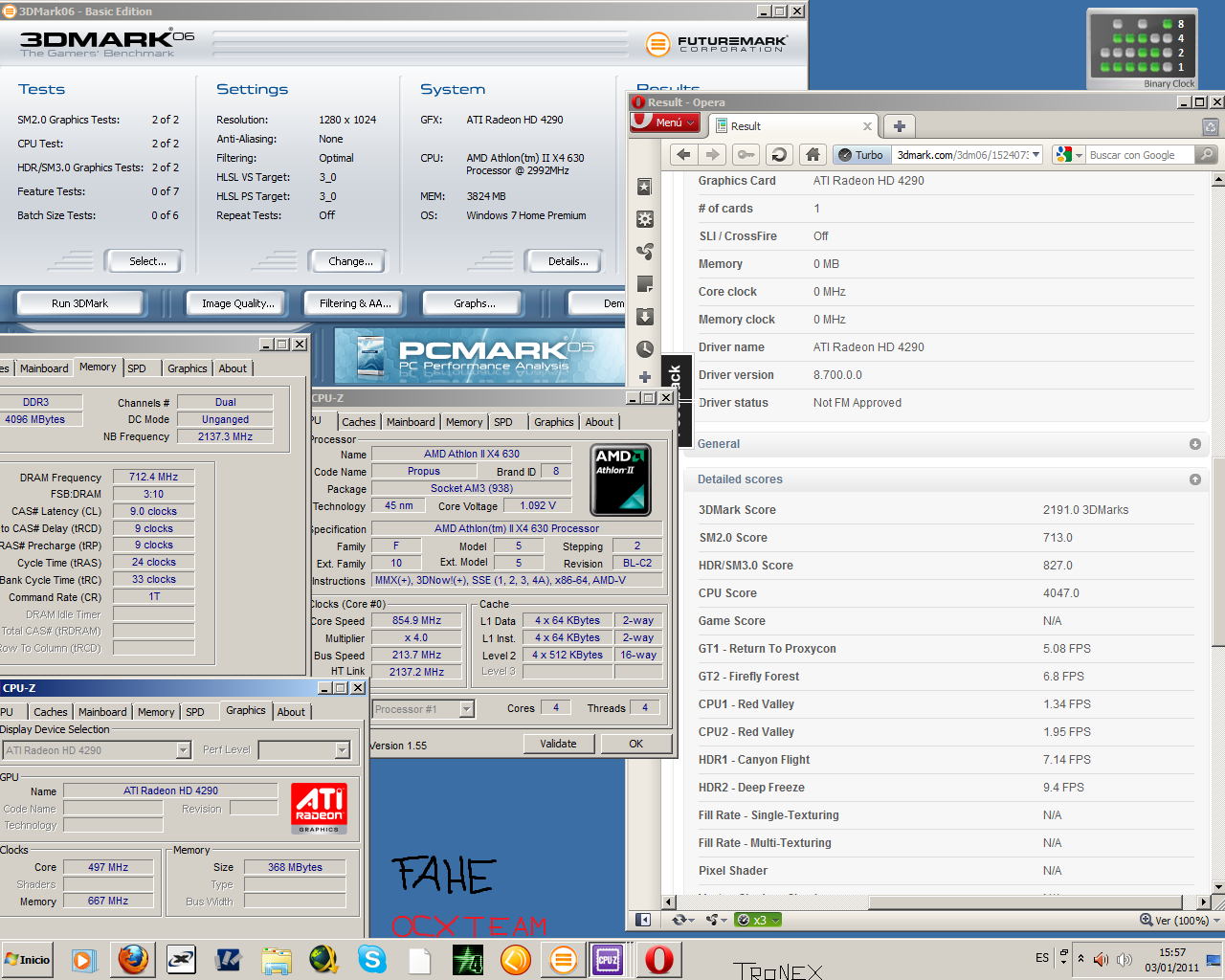
Task: Open Opera history clock sidebar panel
Action: coord(645,349)
